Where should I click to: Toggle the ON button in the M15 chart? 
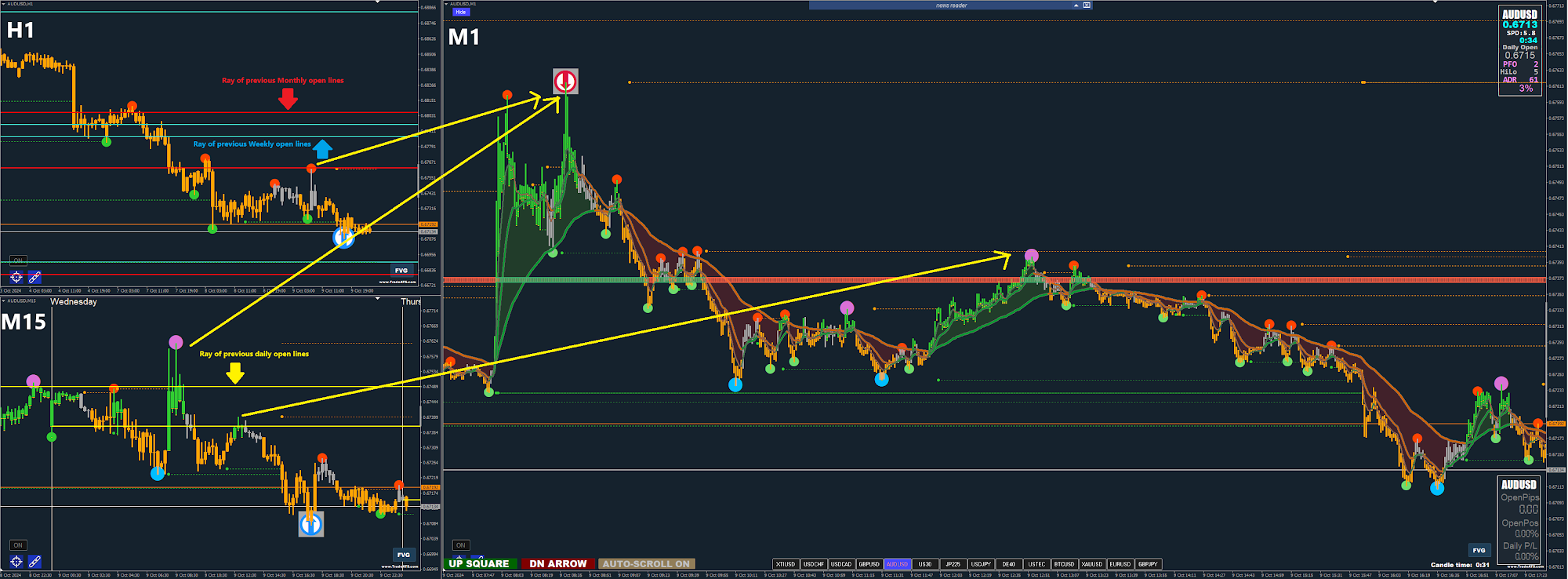click(18, 545)
